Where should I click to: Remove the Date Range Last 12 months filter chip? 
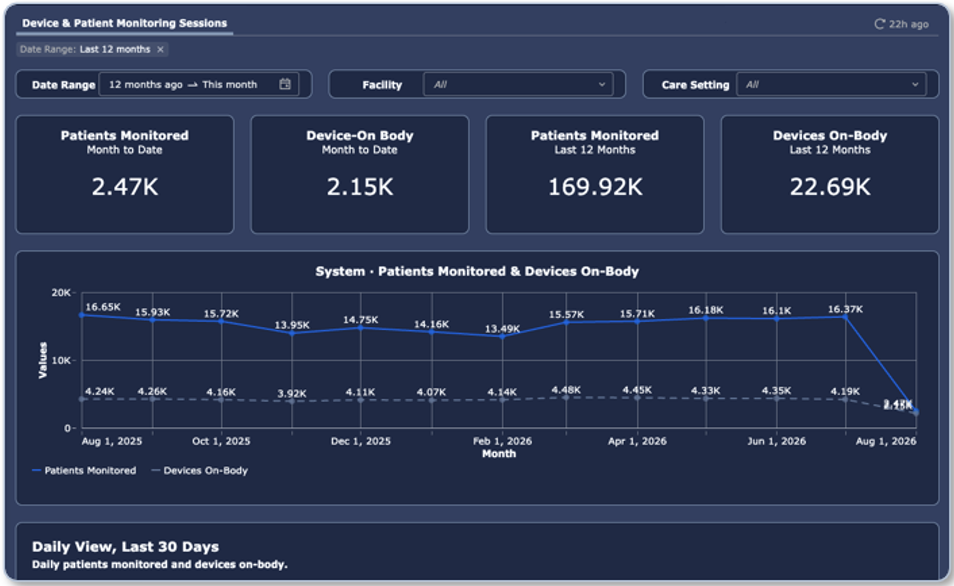click(x=161, y=49)
